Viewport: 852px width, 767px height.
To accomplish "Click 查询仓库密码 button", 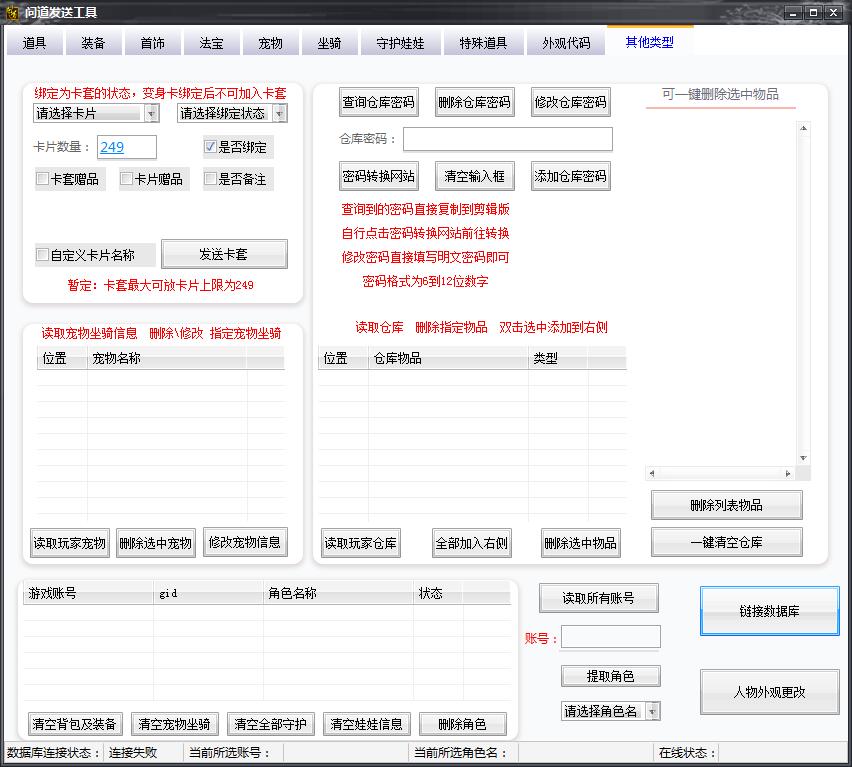I will point(378,102).
